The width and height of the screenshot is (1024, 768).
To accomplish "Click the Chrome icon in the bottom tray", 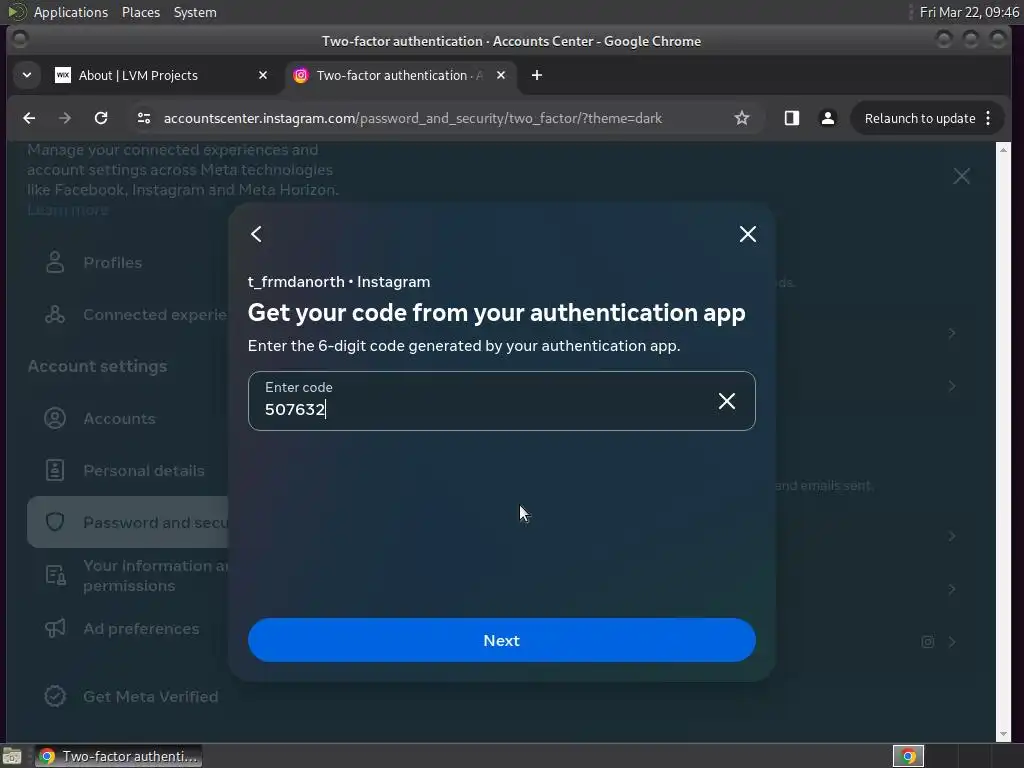I will [x=908, y=756].
